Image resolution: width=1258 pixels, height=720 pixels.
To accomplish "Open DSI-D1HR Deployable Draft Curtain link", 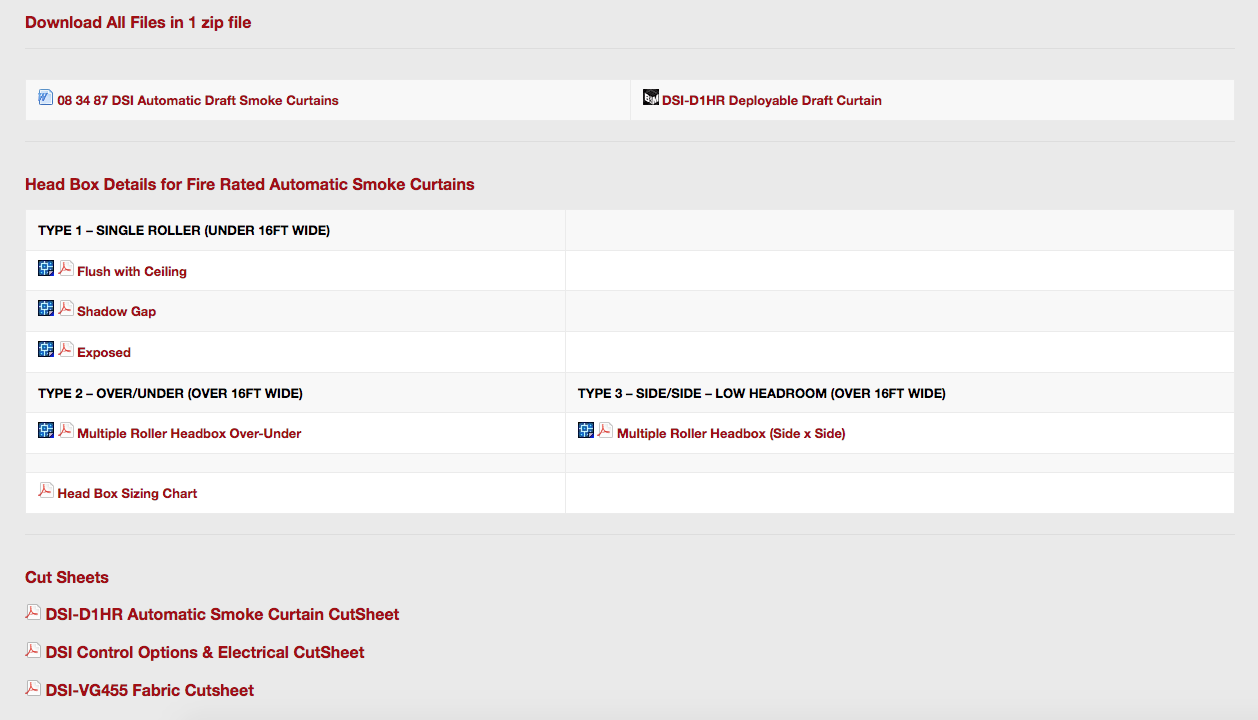I will click(x=772, y=101).
